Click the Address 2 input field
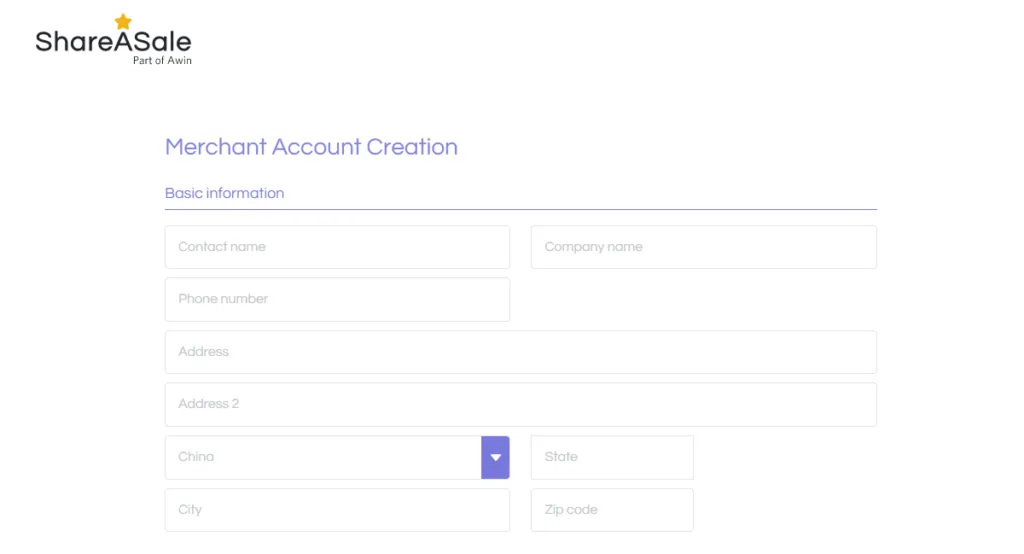 click(x=520, y=404)
